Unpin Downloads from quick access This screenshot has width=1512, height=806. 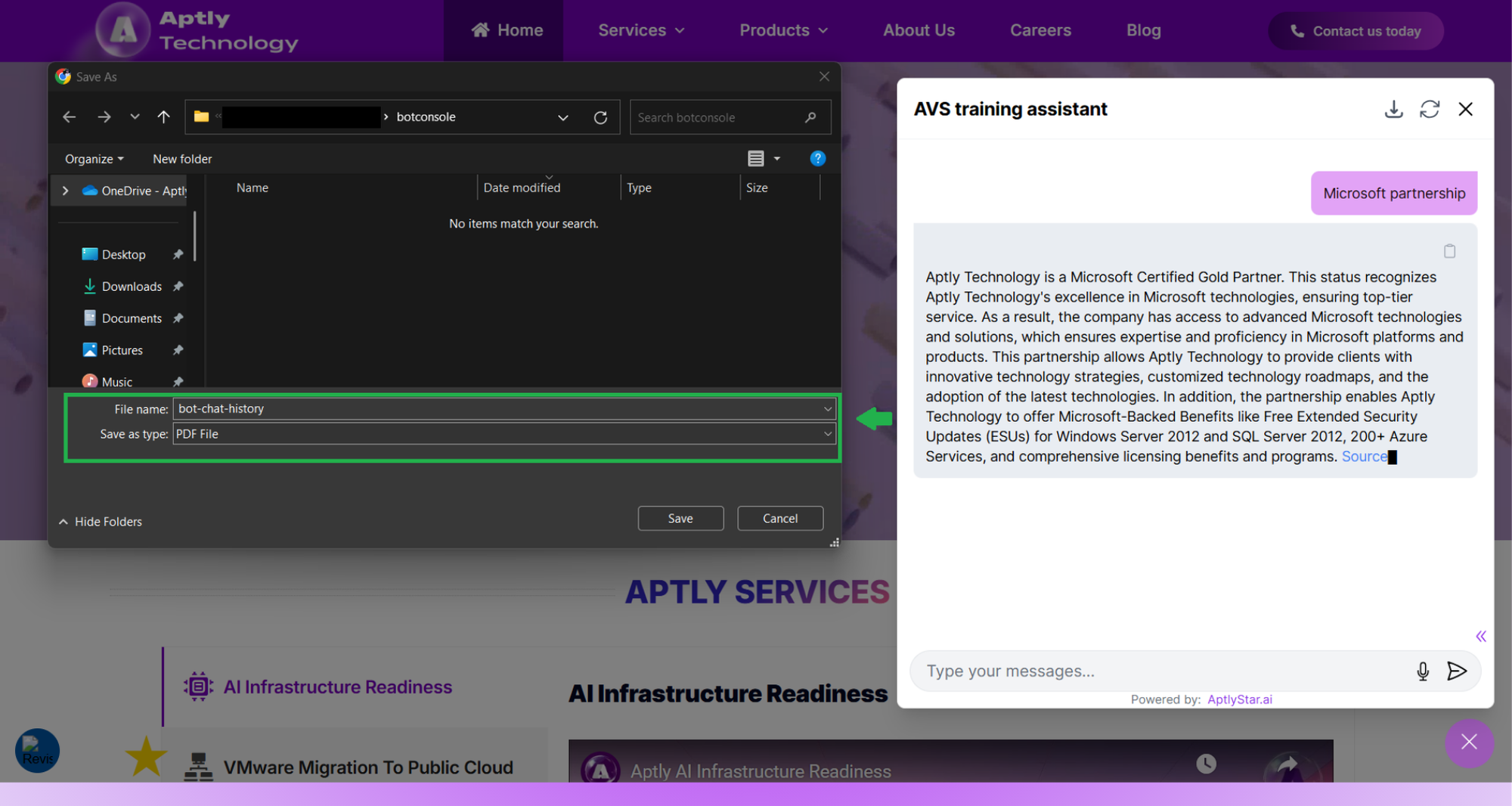[x=178, y=286]
